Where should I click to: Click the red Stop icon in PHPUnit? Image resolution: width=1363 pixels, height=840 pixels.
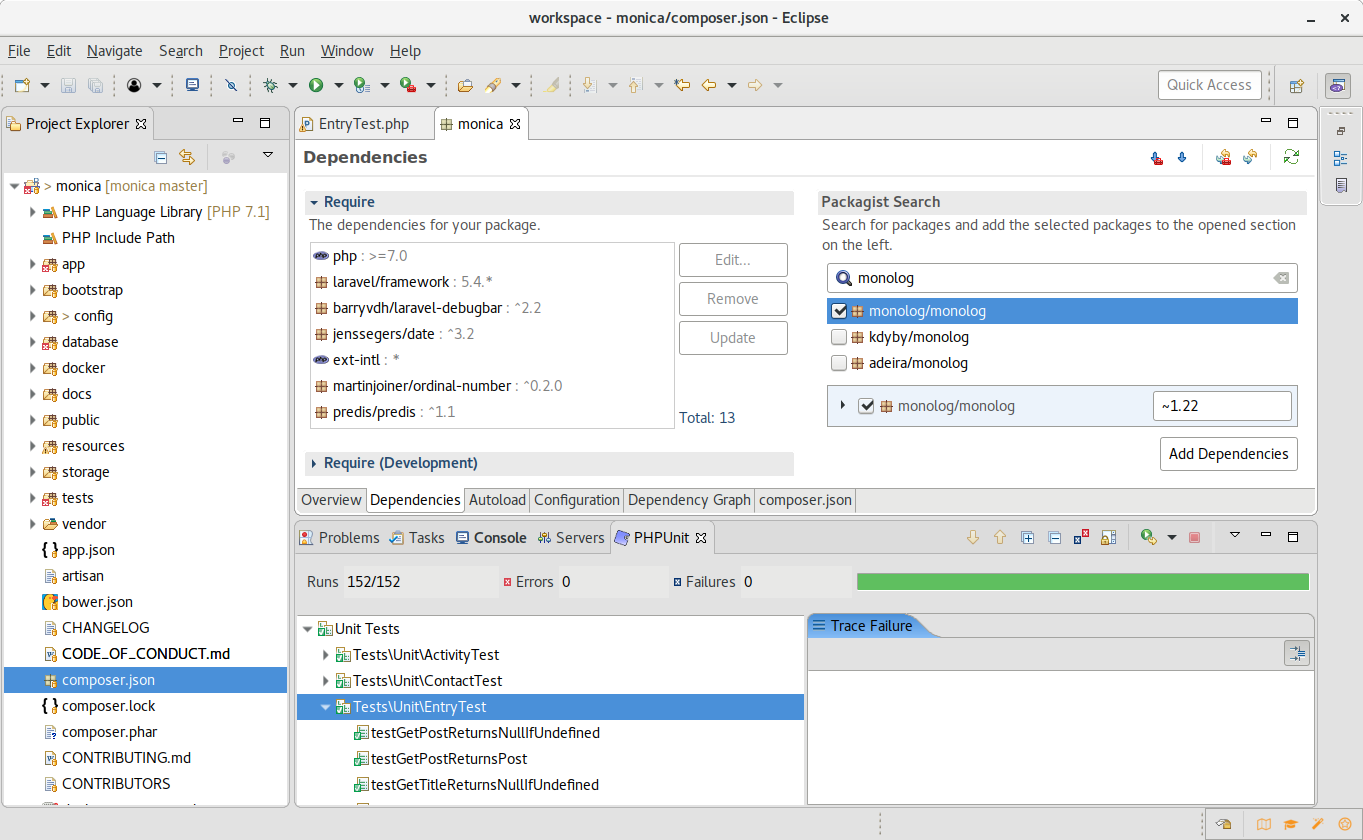pyautogui.click(x=1194, y=538)
